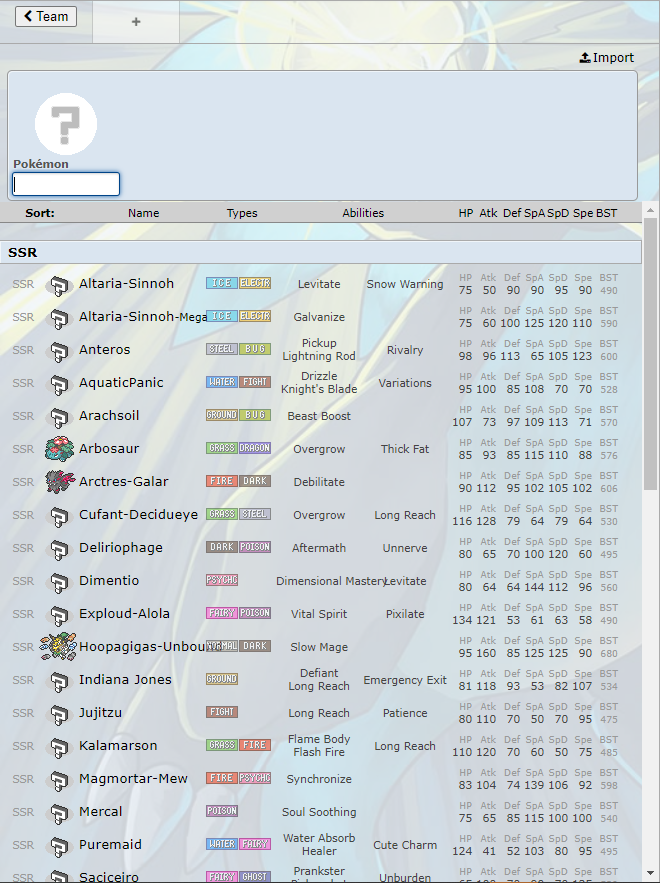Click Altaria-Sinnoh's placeholder sprite icon
660x883 pixels.
click(60, 285)
